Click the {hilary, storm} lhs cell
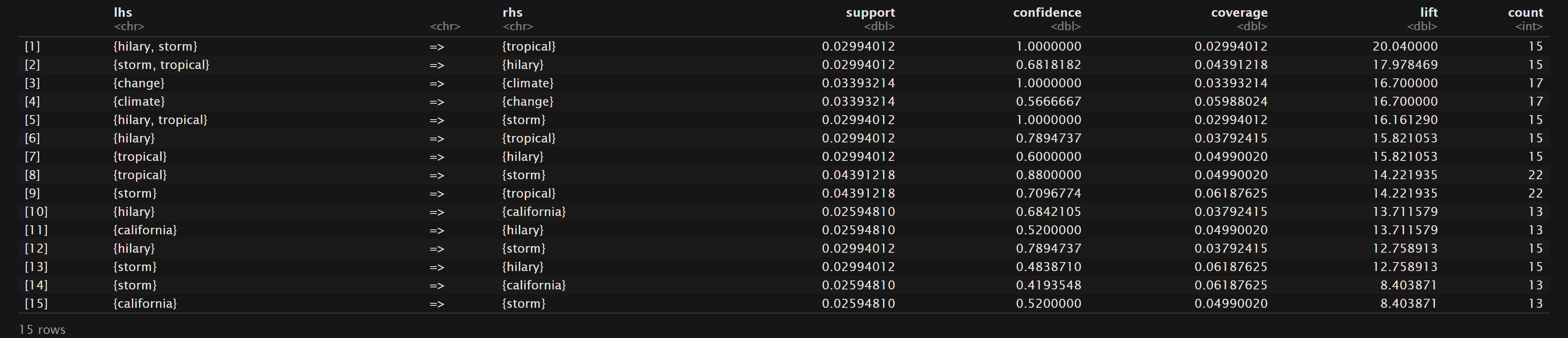The width and height of the screenshot is (1568, 338). point(155,46)
